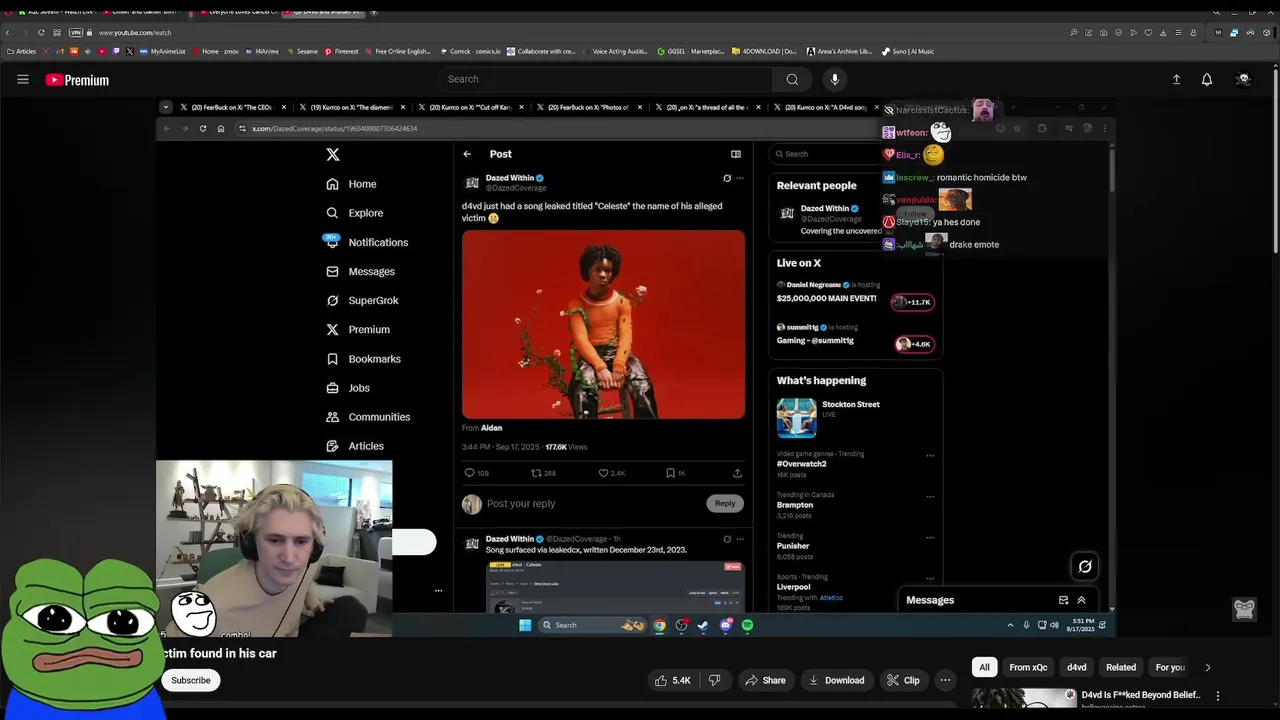
Task: Open the Pinterest bookmark
Action: click(x=341, y=51)
